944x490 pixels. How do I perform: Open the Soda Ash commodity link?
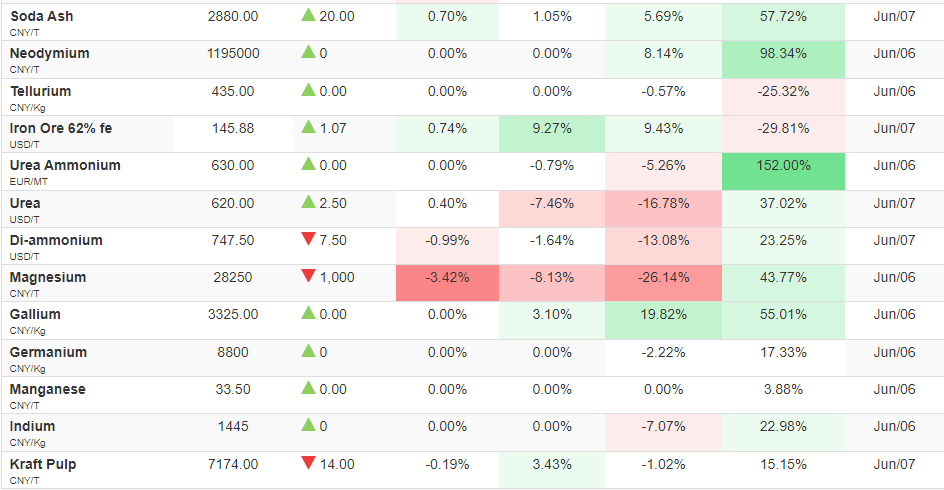42,16
